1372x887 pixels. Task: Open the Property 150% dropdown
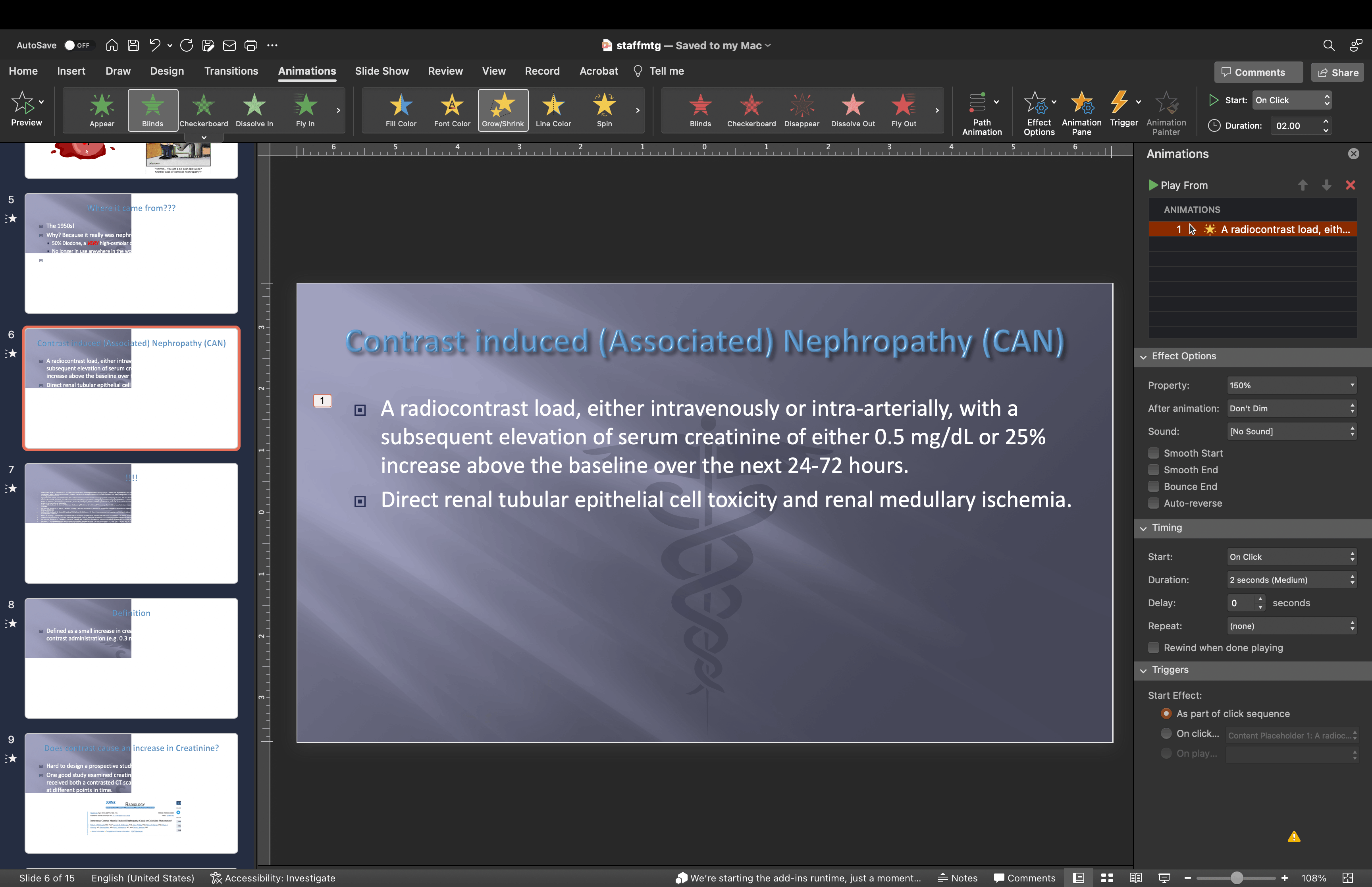pos(1291,385)
